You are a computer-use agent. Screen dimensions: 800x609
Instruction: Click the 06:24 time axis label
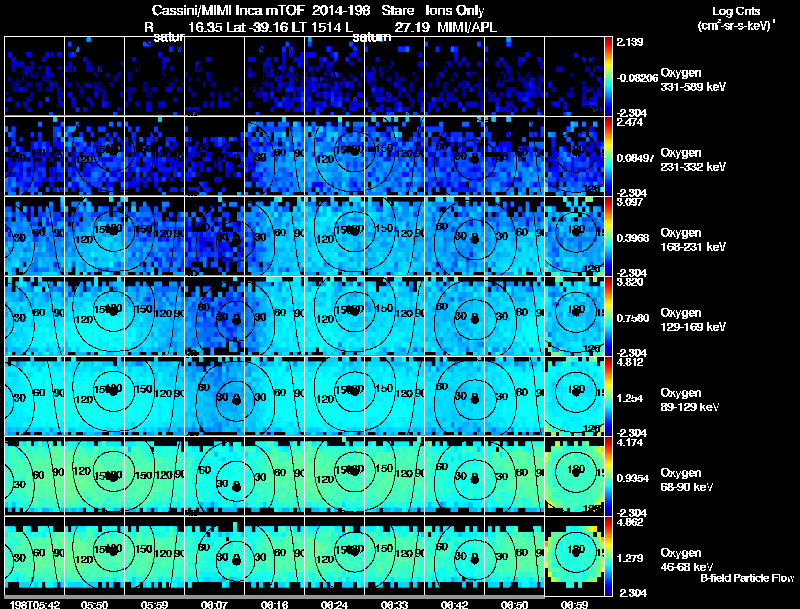tap(334, 604)
